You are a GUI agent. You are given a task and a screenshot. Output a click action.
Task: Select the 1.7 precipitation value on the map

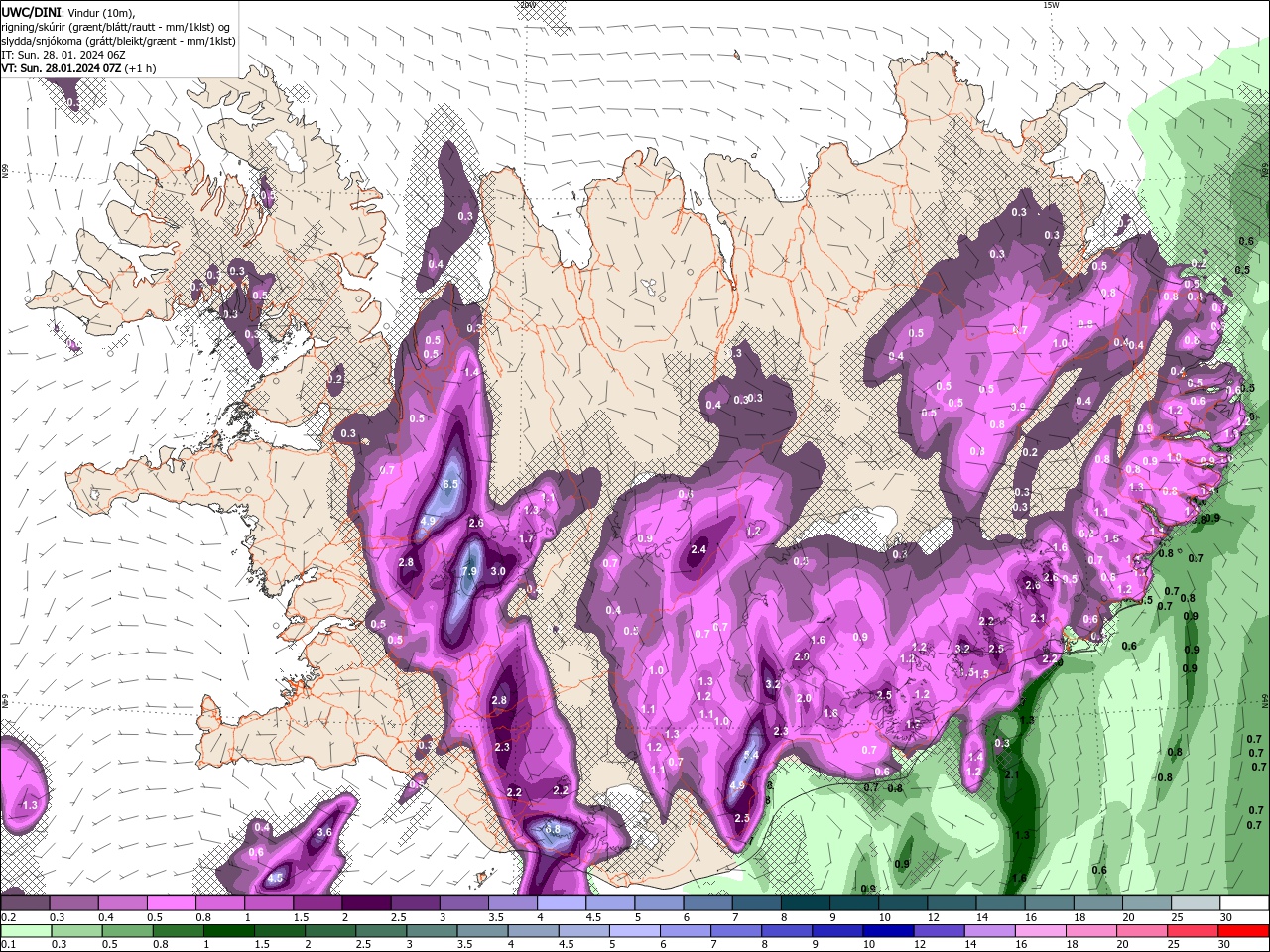coord(526,538)
